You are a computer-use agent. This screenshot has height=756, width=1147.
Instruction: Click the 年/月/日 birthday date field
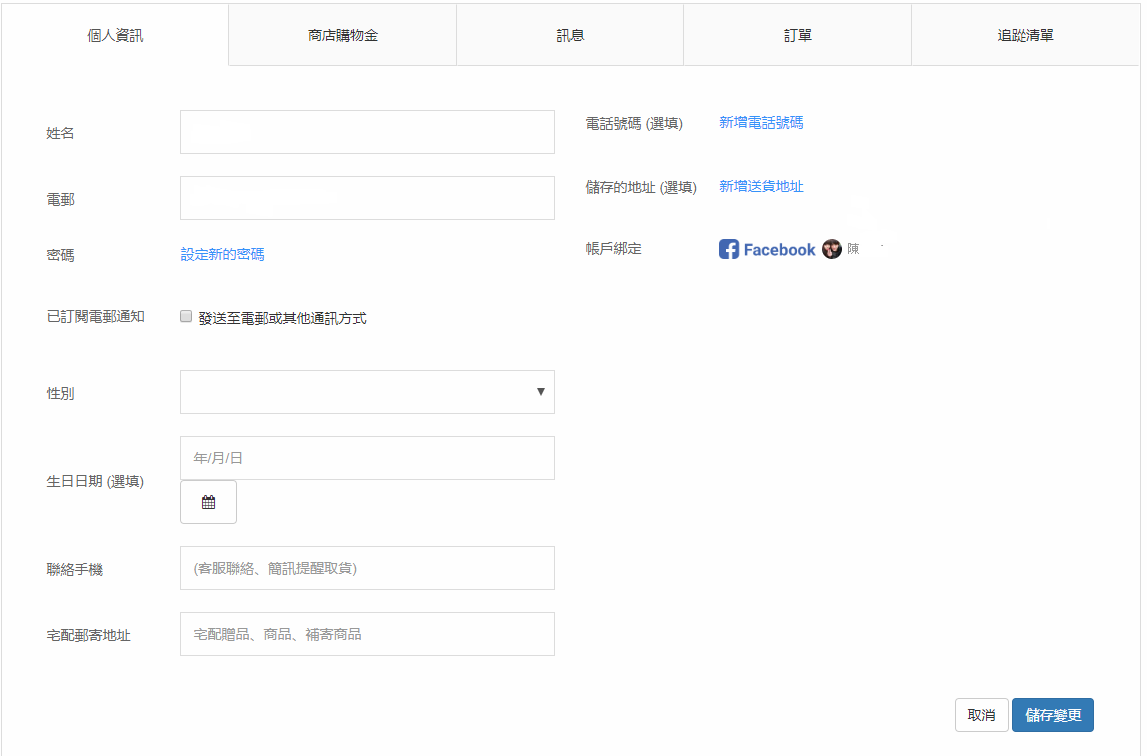pyautogui.click(x=367, y=458)
